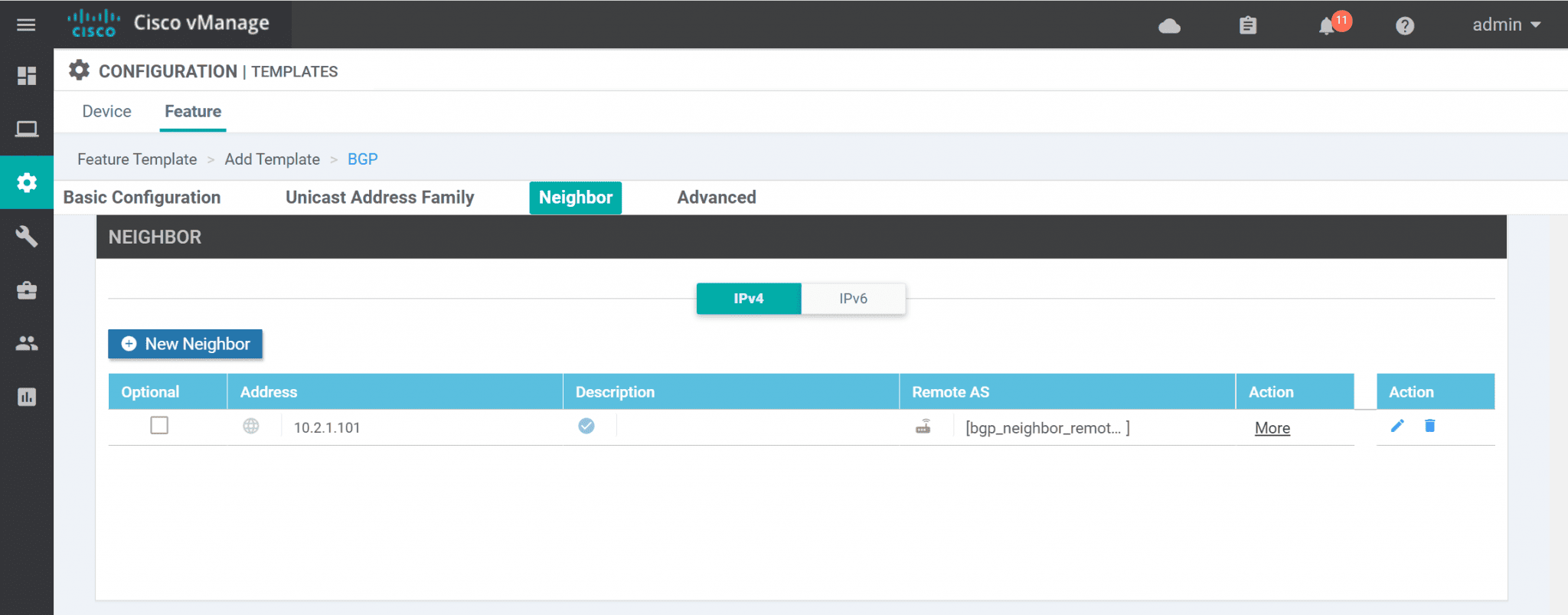This screenshot has width=1568, height=615.
Task: Switch to the Device tab
Action: point(106,112)
